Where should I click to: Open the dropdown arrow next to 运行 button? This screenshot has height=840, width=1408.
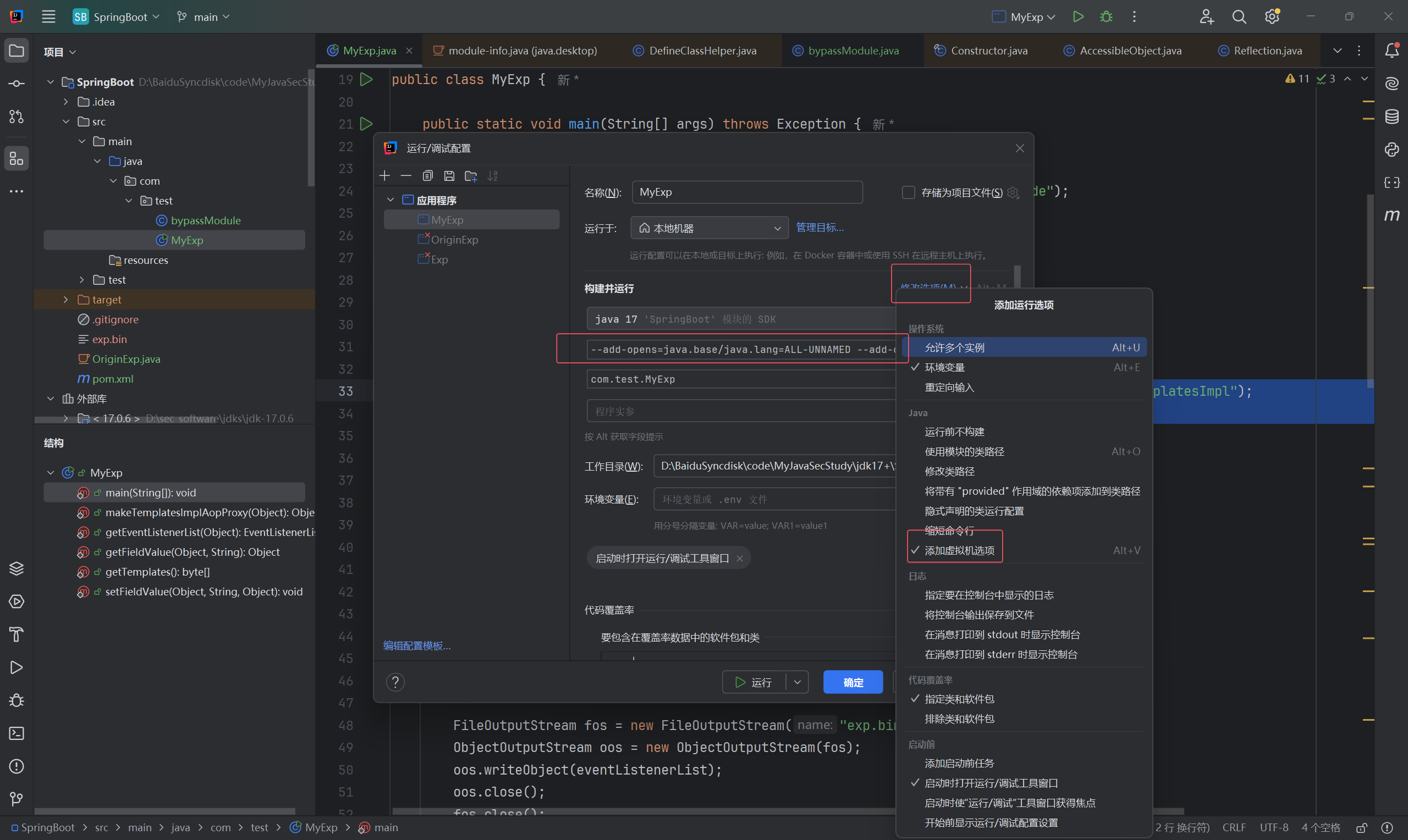point(797,682)
